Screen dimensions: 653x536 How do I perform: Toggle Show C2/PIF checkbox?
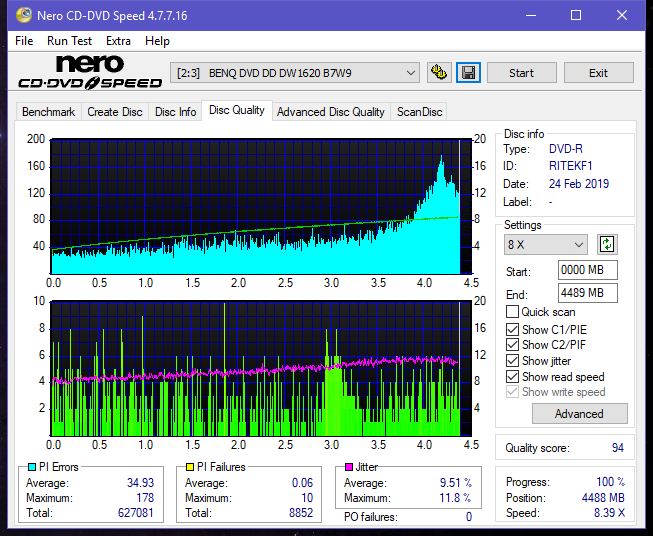coord(512,345)
